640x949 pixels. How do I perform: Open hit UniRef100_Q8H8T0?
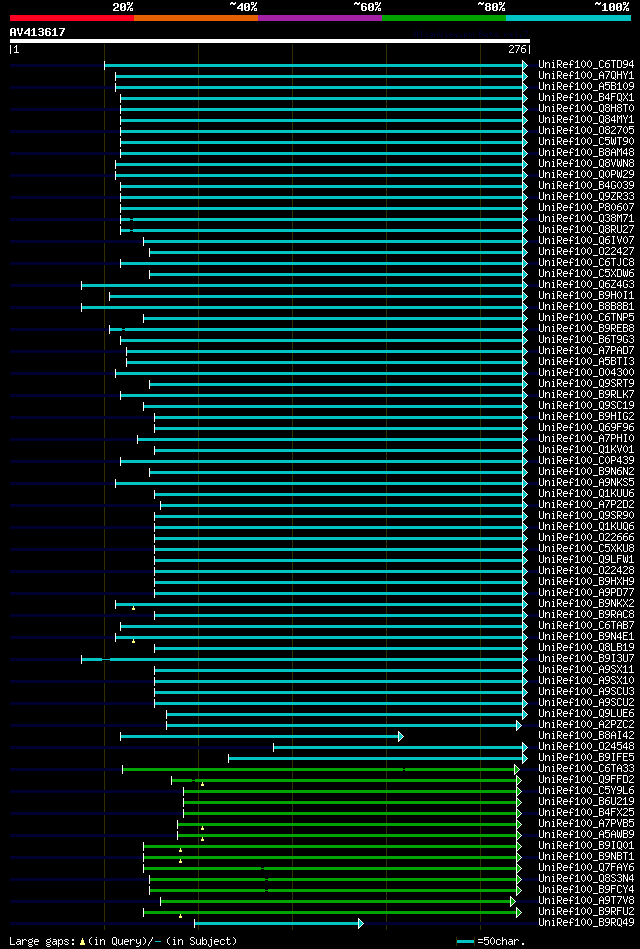pyautogui.click(x=586, y=108)
